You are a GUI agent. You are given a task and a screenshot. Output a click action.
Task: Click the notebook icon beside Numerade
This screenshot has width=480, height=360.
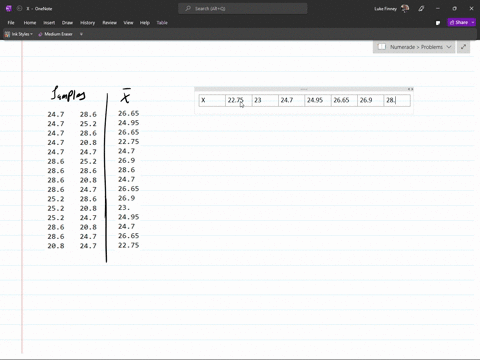click(x=382, y=47)
